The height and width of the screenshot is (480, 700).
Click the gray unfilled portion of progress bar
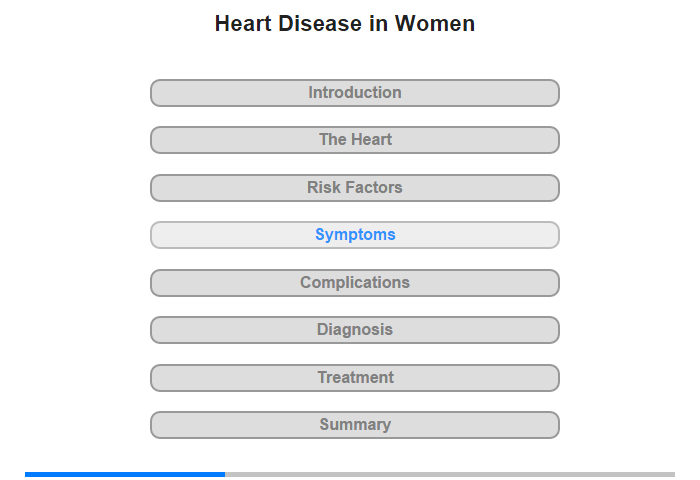point(450,474)
